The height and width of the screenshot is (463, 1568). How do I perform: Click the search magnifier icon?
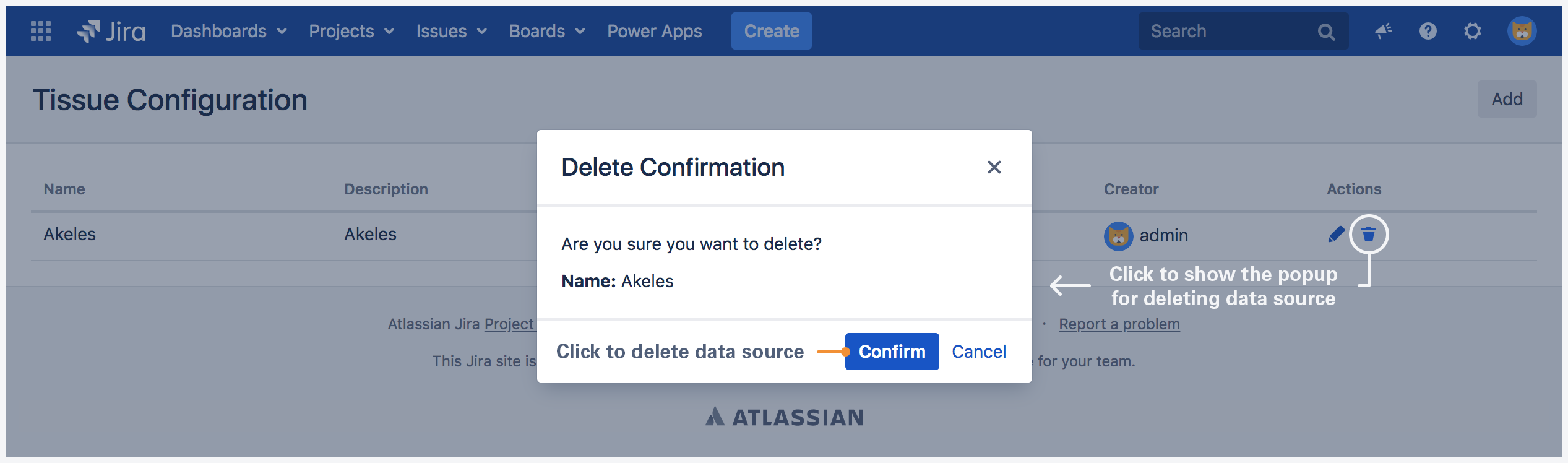[x=1326, y=32]
